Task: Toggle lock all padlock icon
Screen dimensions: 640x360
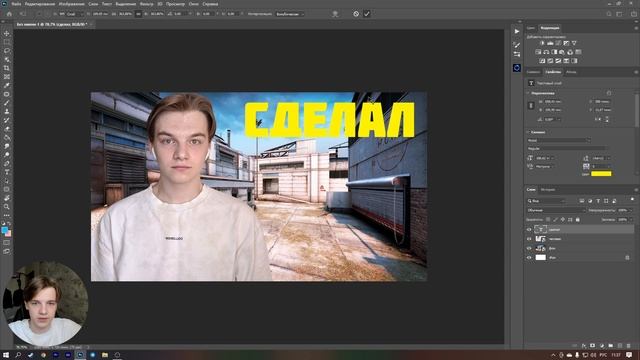Action: point(578,220)
